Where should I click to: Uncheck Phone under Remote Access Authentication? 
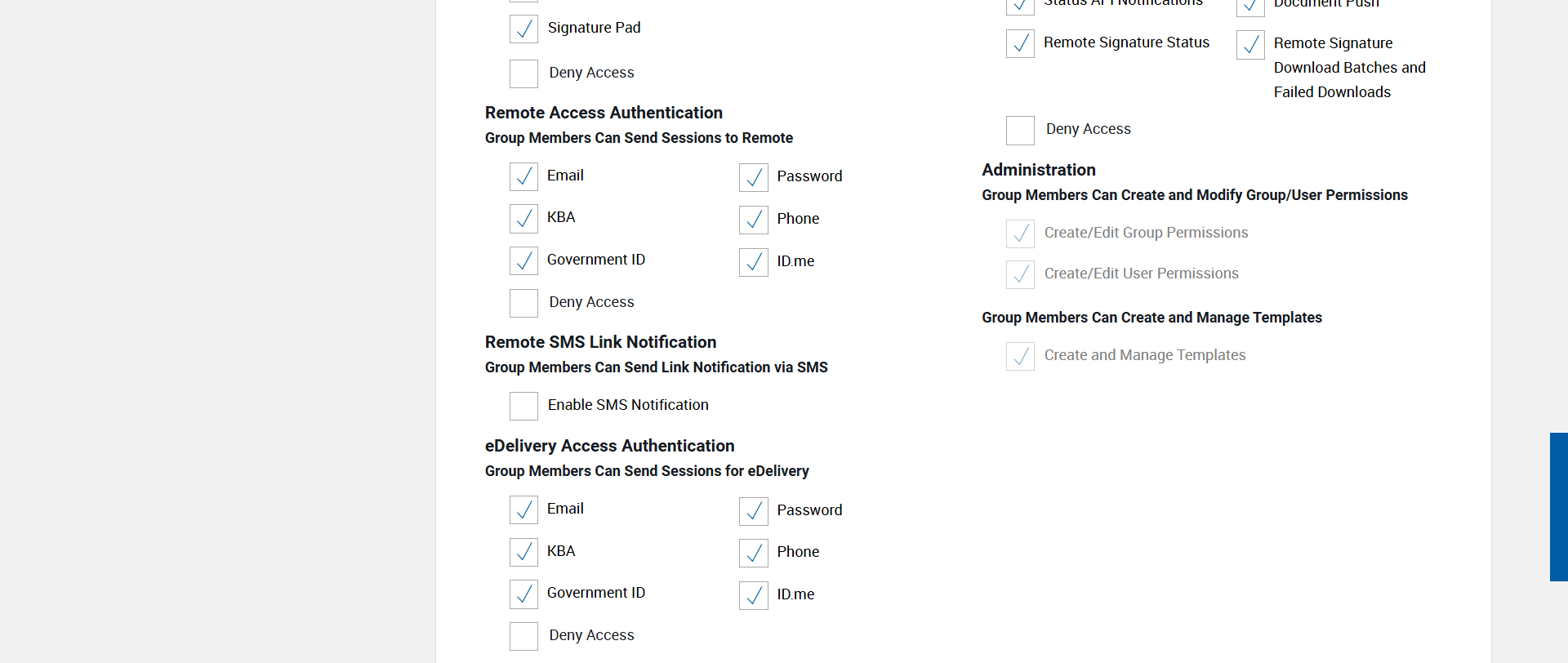(x=753, y=220)
